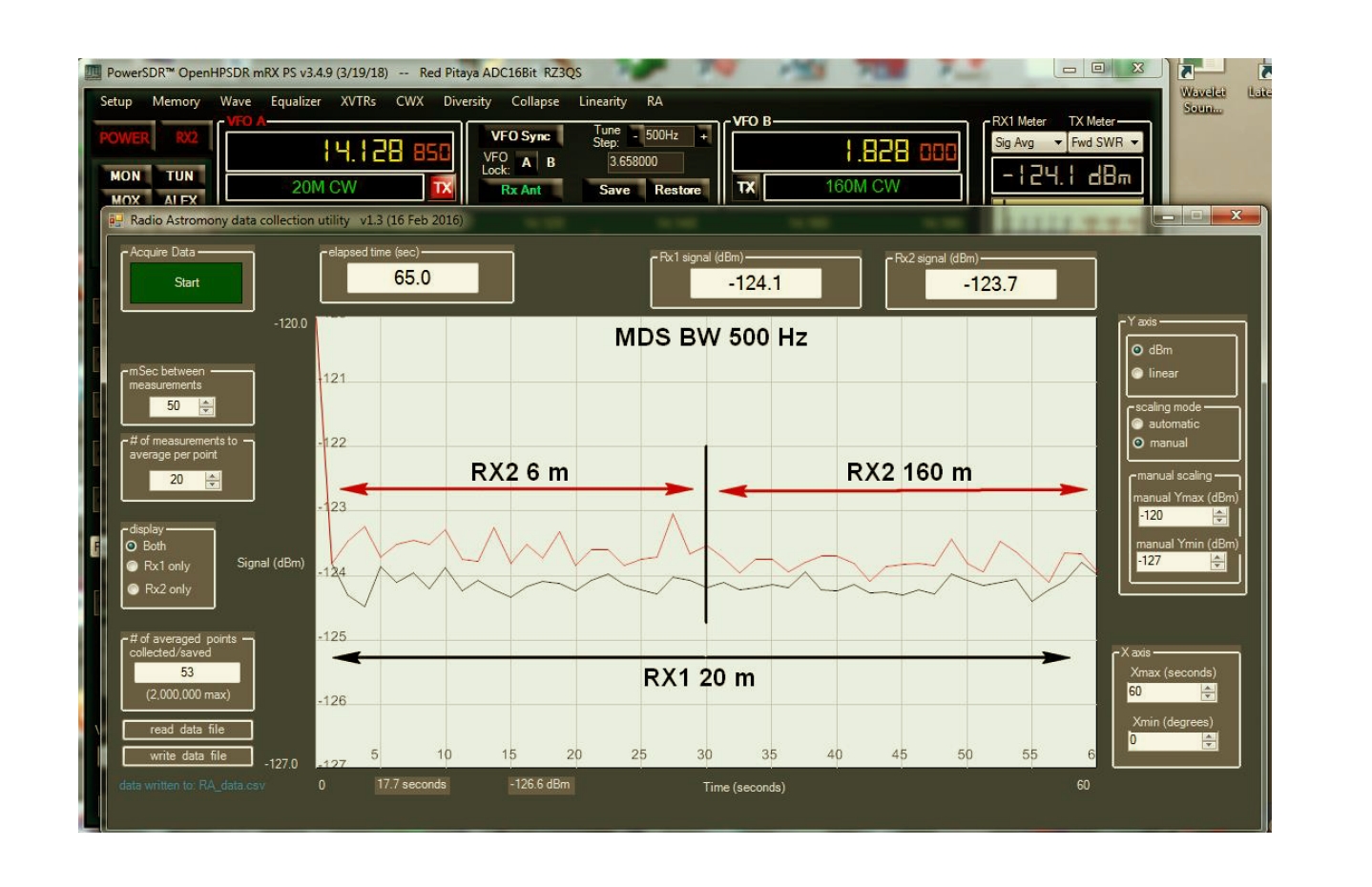This screenshot has height=887, width=1372.
Task: Toggle the POWER button in PowerSDR
Action: (124, 137)
